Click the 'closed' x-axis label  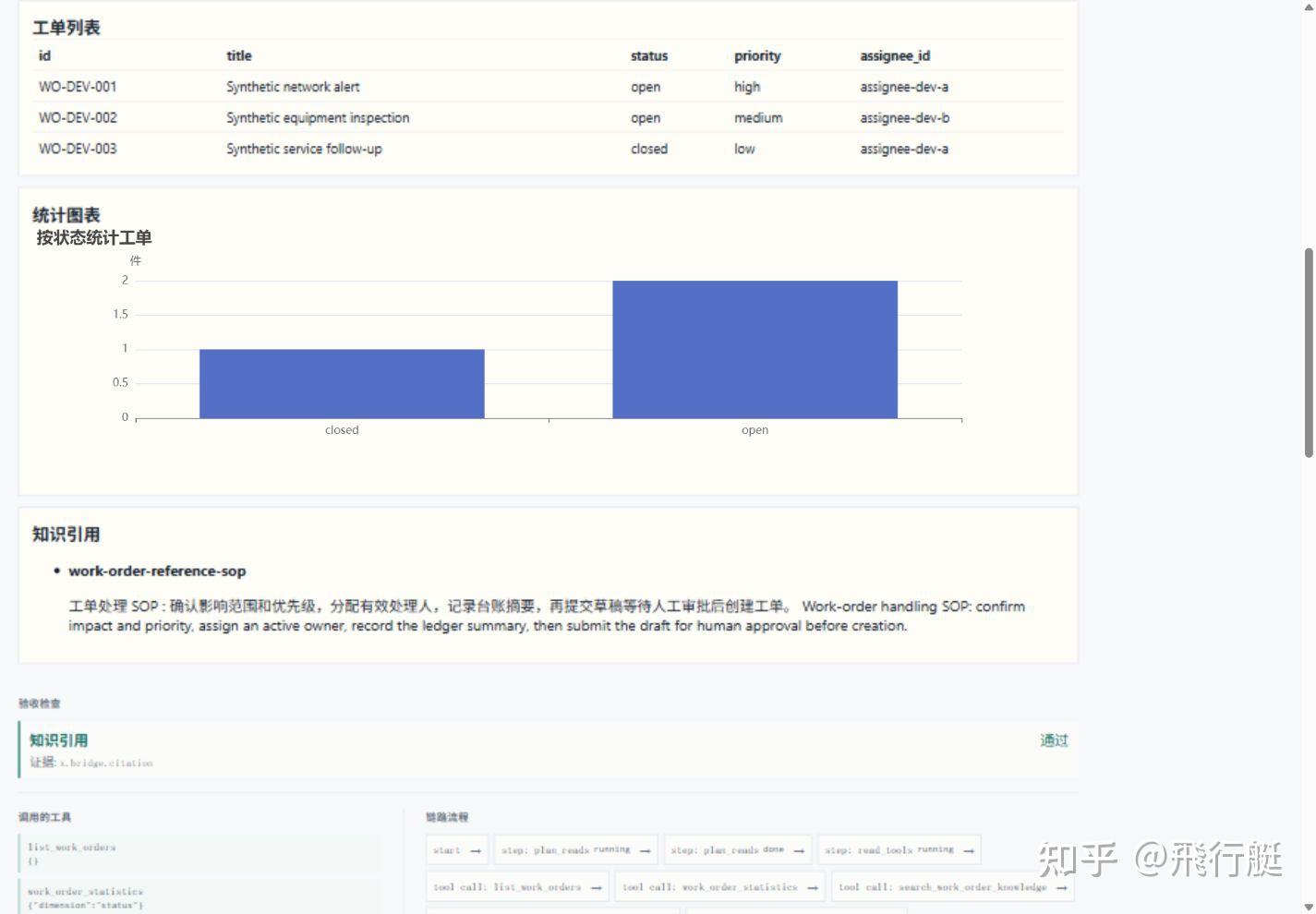(x=342, y=430)
